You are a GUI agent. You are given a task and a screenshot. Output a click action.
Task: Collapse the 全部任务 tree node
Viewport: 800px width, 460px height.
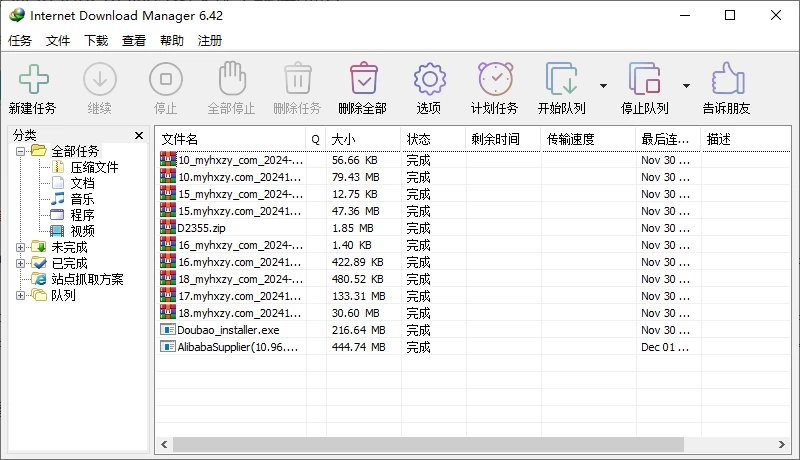[21, 151]
